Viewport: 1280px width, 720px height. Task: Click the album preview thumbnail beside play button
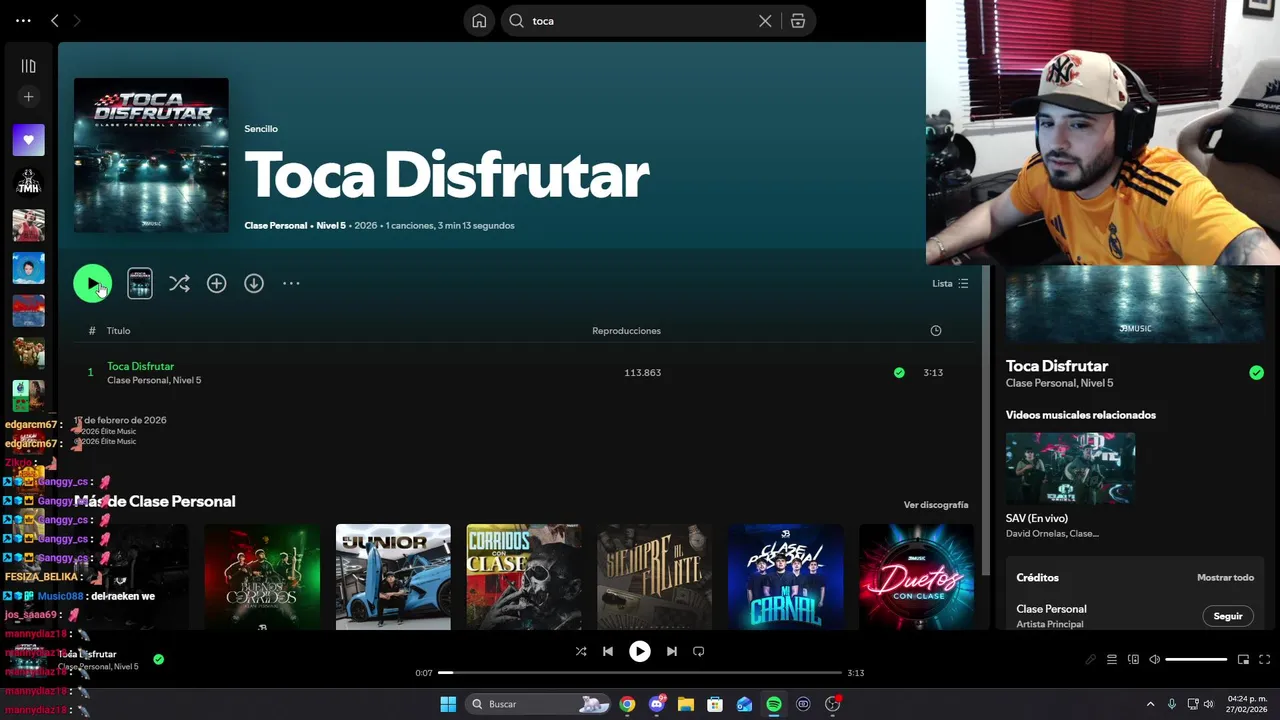click(x=140, y=284)
